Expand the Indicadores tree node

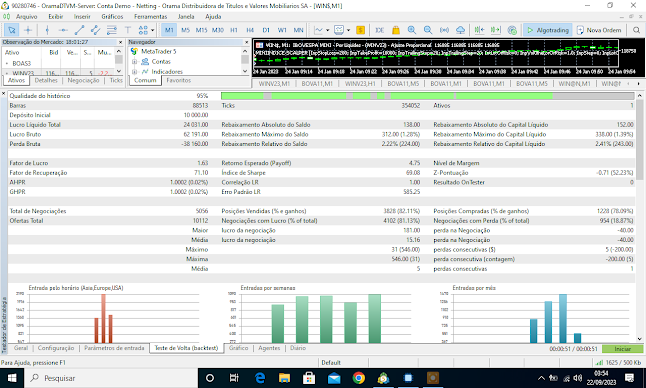pyautogui.click(x=134, y=72)
